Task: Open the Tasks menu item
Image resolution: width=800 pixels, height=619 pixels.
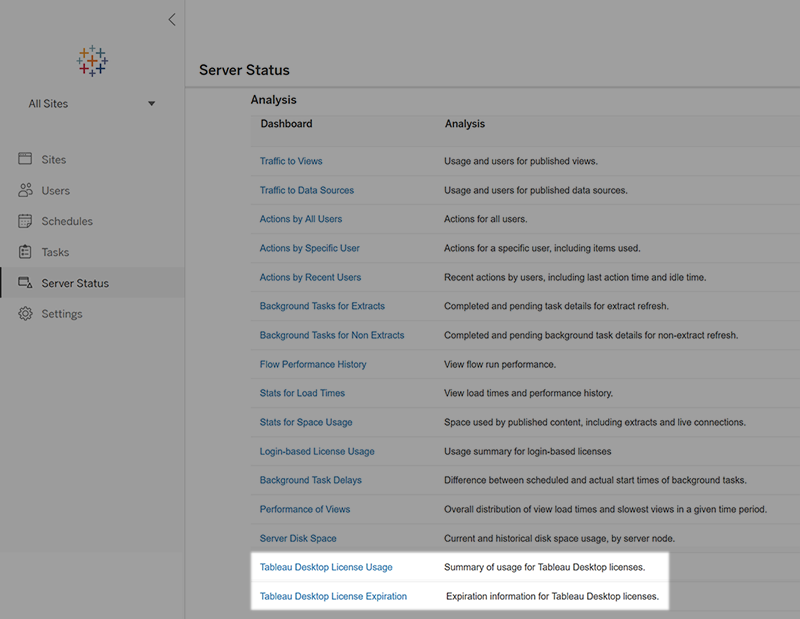Action: click(x=55, y=253)
